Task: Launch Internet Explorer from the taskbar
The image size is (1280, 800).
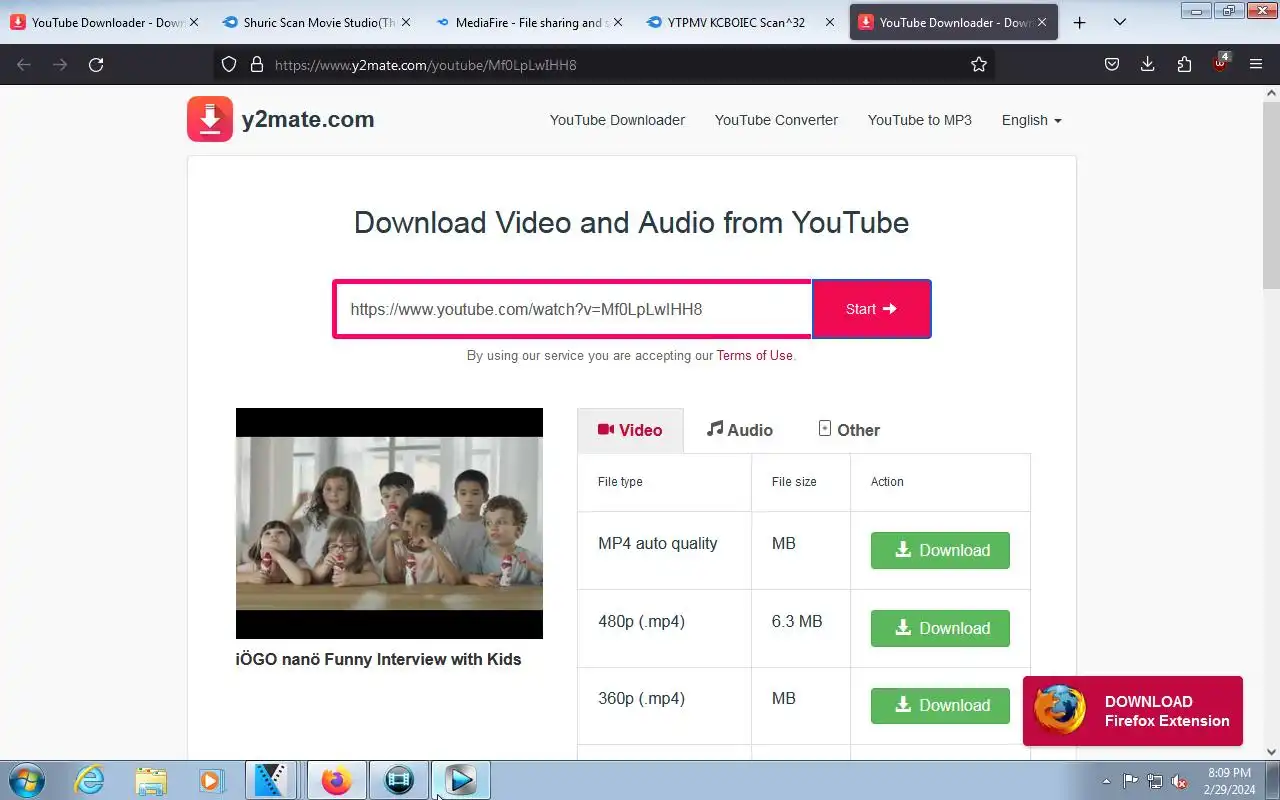Action: pyautogui.click(x=90, y=780)
